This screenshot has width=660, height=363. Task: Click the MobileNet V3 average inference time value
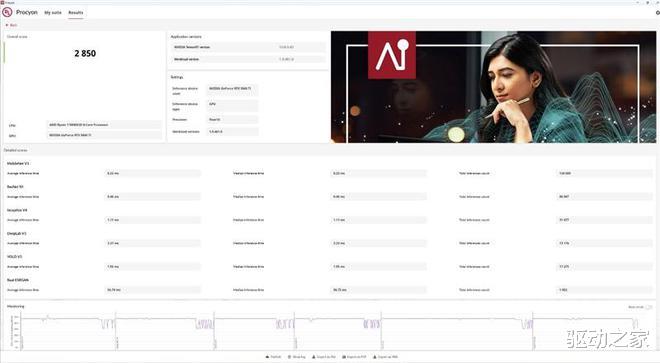(152, 173)
